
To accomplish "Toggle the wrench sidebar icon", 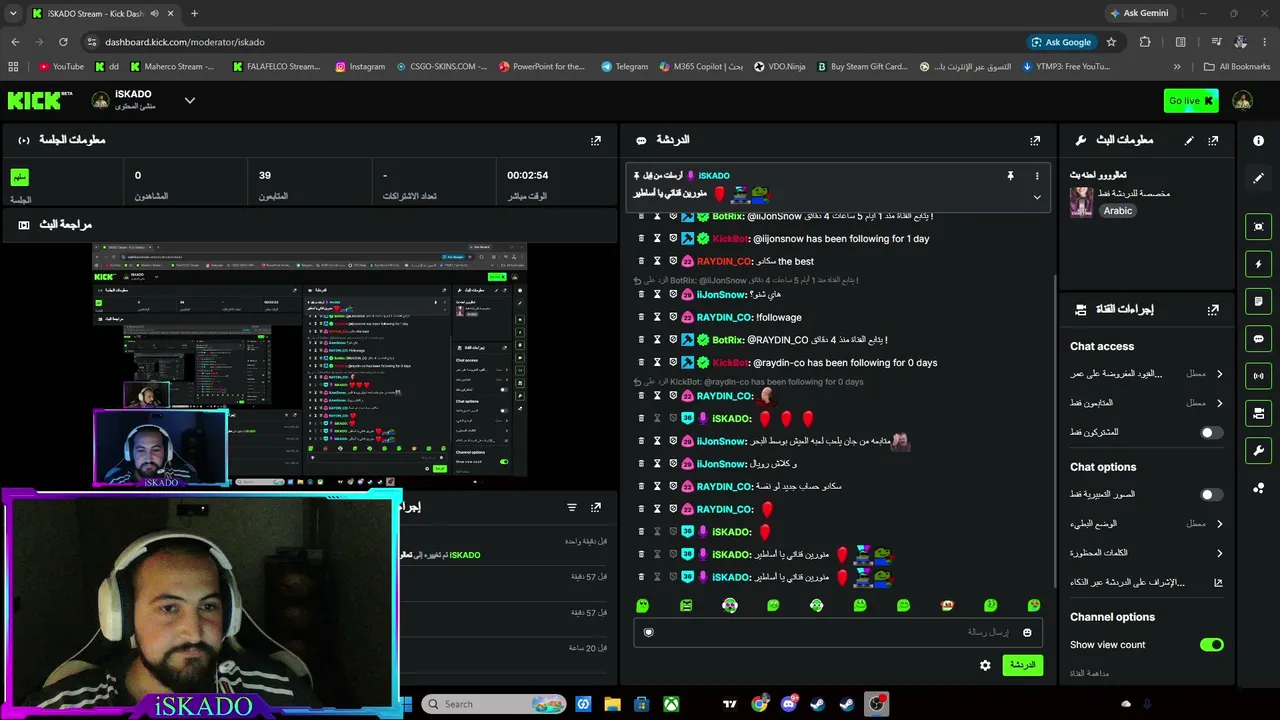I will 1258,450.
